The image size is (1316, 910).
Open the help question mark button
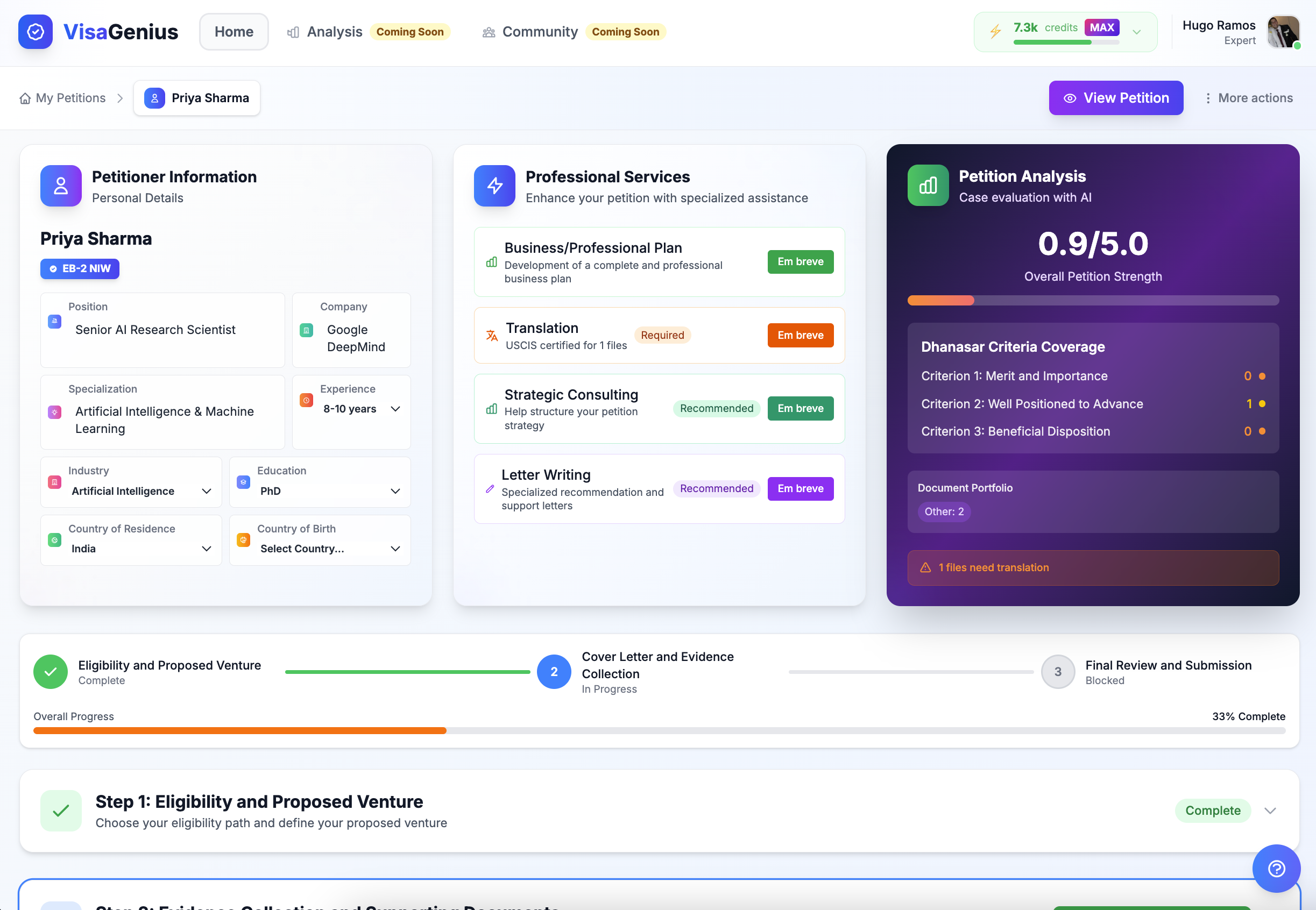pos(1276,869)
